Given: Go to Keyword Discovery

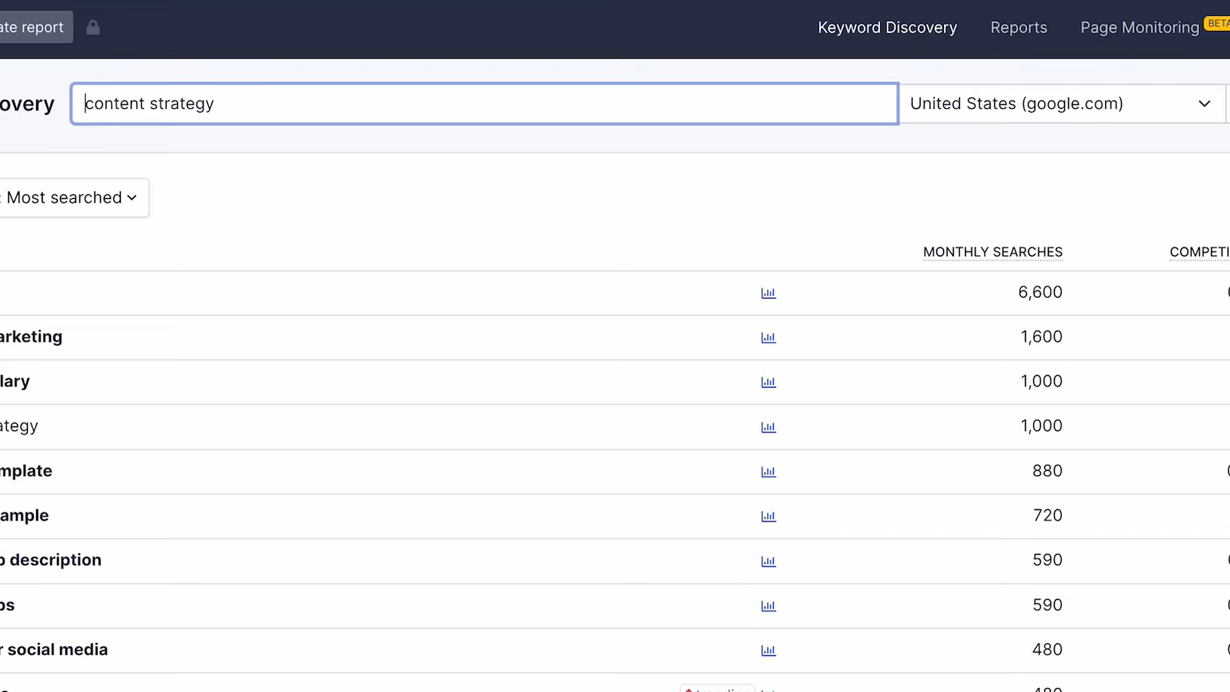Looking at the screenshot, I should pyautogui.click(x=887, y=27).
